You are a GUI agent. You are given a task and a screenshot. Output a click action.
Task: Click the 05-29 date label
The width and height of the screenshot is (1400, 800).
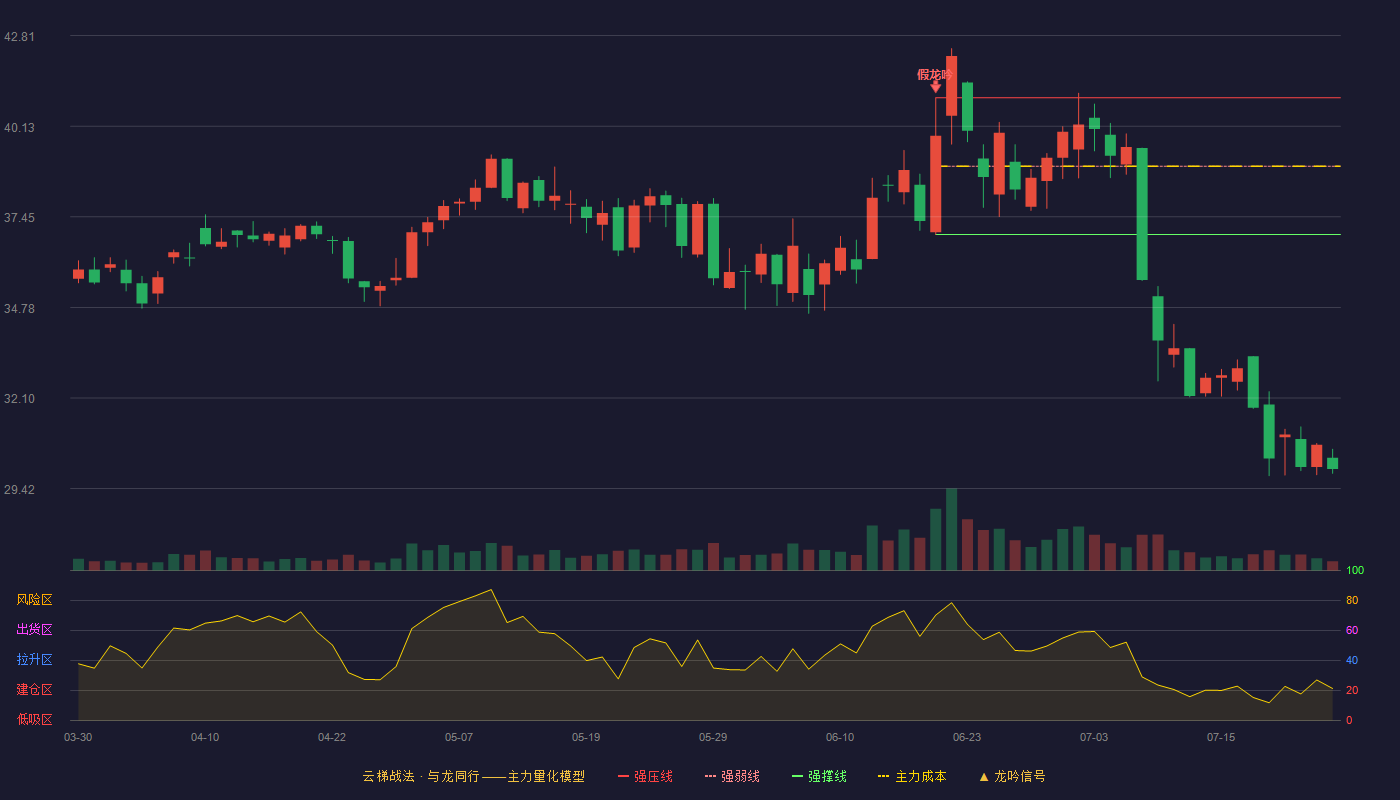[713, 737]
